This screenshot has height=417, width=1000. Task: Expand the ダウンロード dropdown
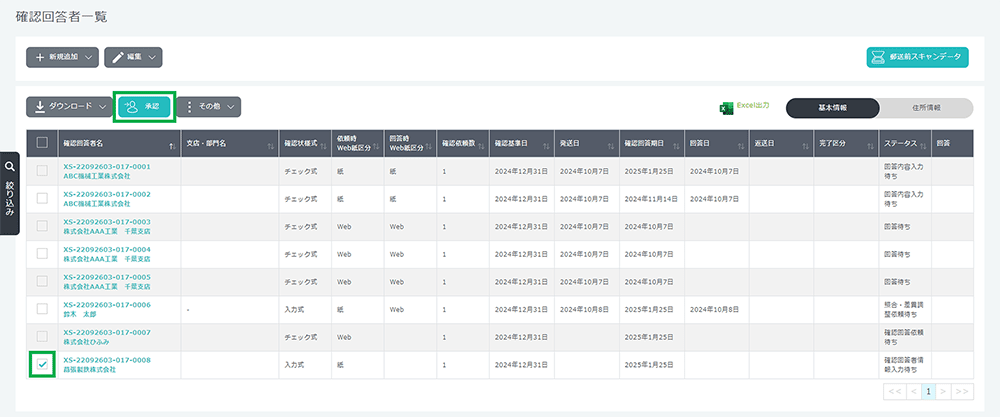[68, 106]
